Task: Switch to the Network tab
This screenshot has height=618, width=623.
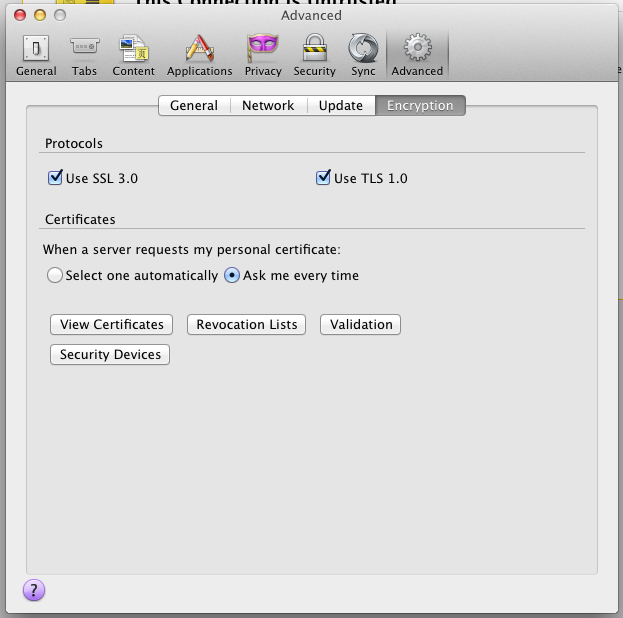Action: tap(268, 105)
